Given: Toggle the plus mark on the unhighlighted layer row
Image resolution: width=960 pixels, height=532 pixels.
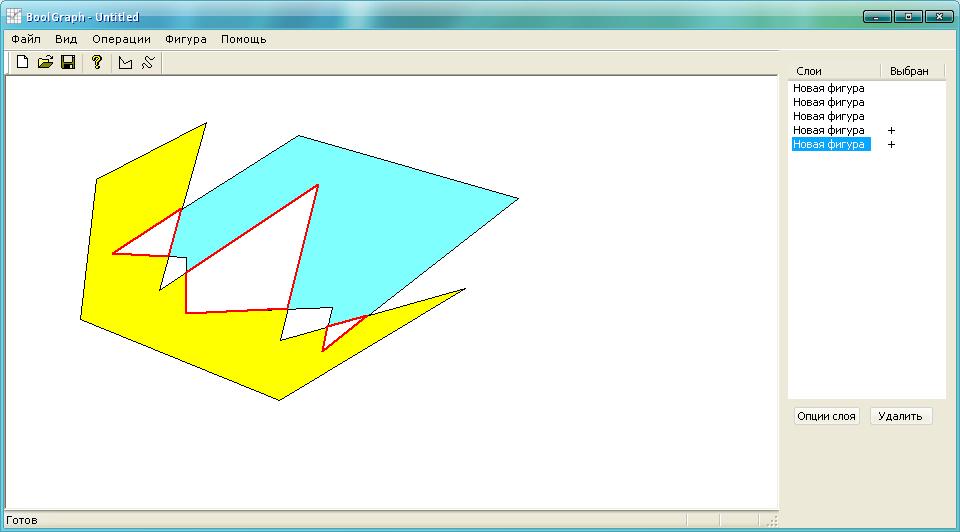Looking at the screenshot, I should [x=891, y=130].
